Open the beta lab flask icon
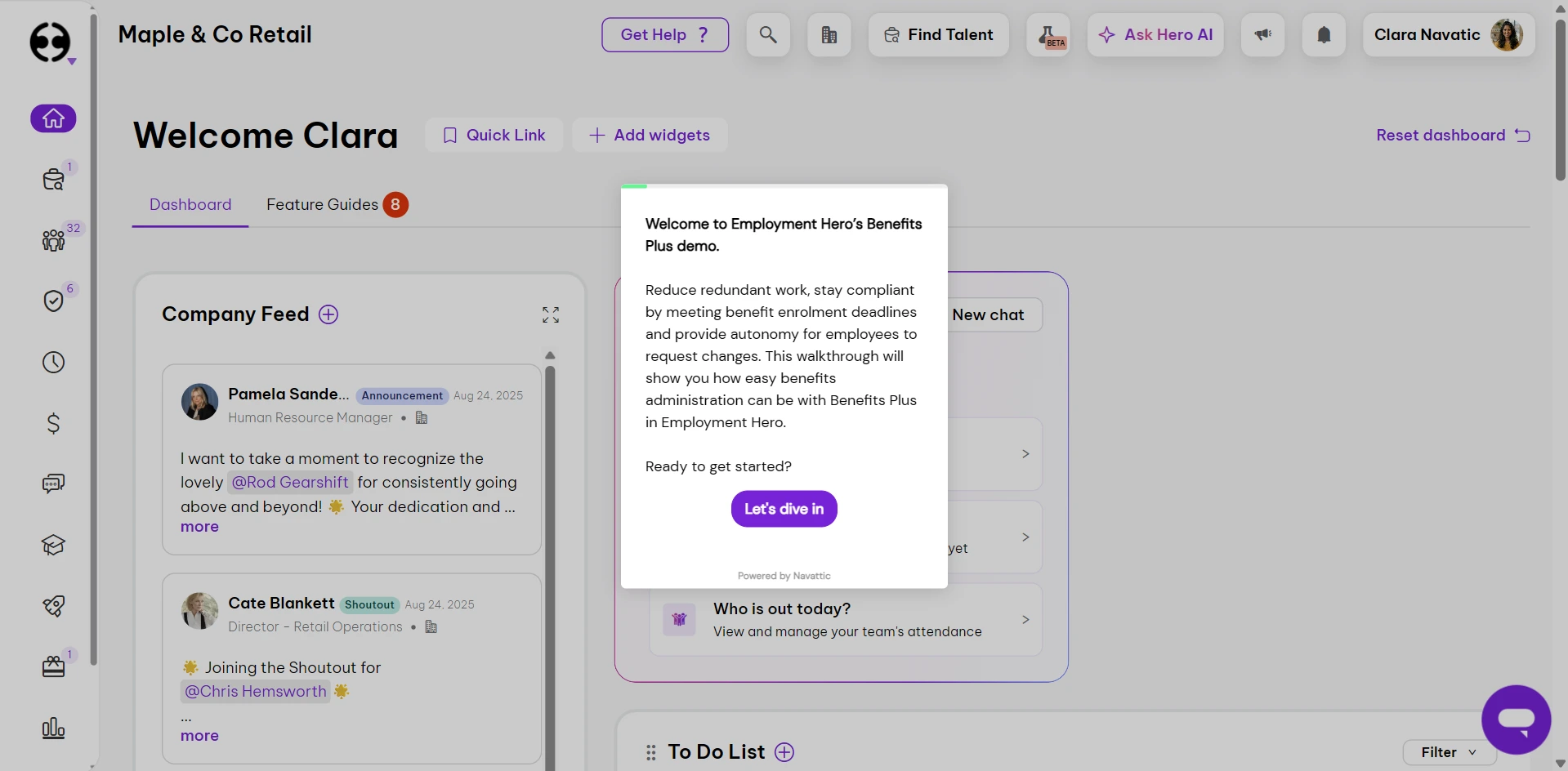The image size is (1568, 771). click(1048, 35)
